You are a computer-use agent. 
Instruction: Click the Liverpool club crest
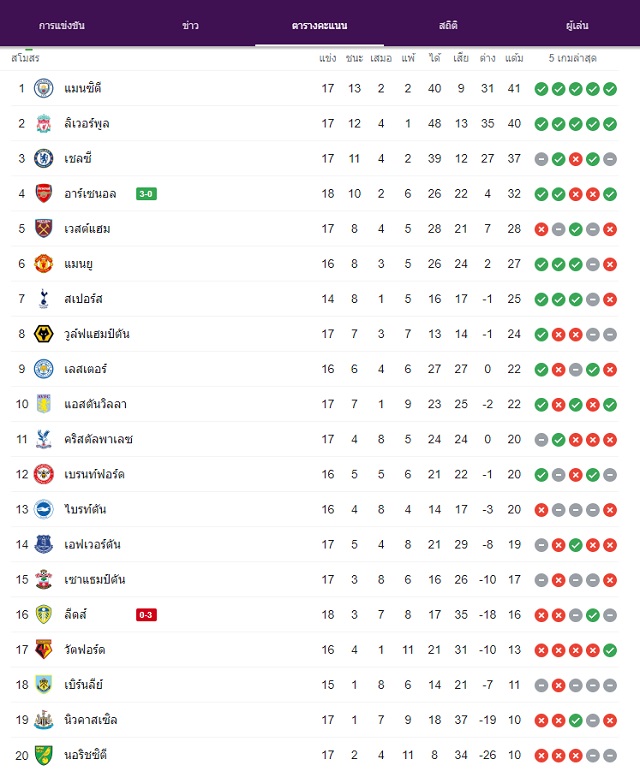(x=43, y=123)
